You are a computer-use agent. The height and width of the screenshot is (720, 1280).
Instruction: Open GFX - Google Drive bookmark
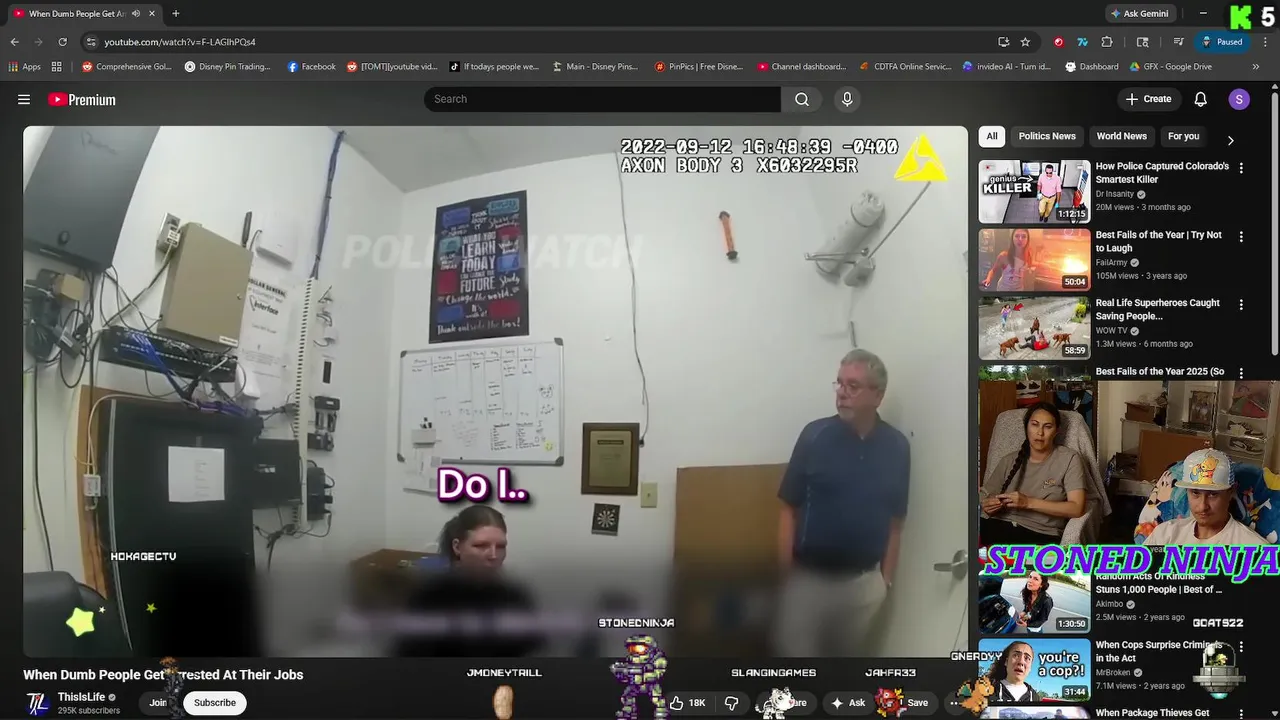[1171, 67]
